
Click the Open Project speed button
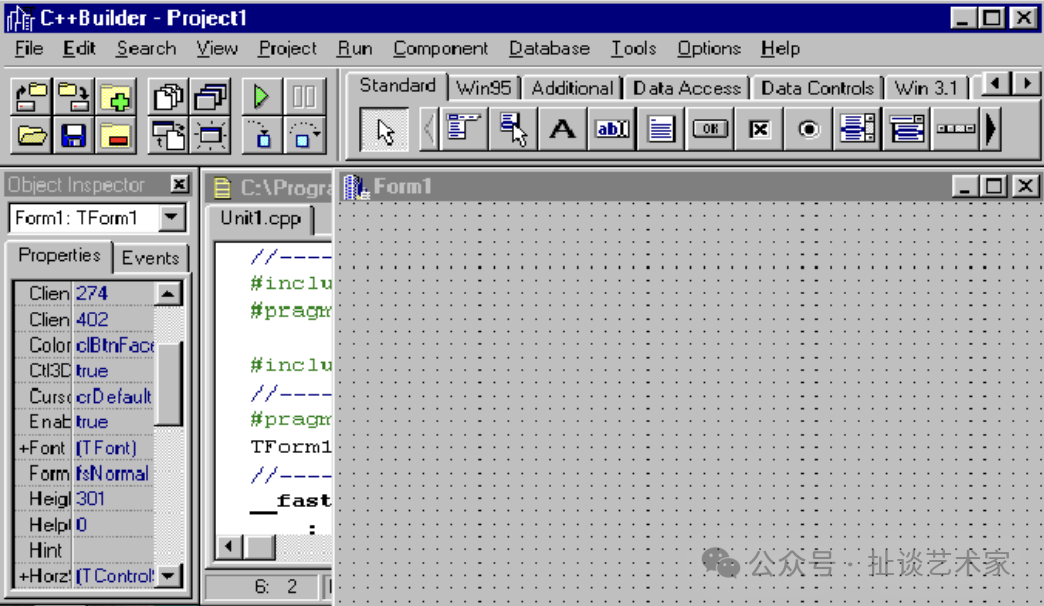pos(31,98)
